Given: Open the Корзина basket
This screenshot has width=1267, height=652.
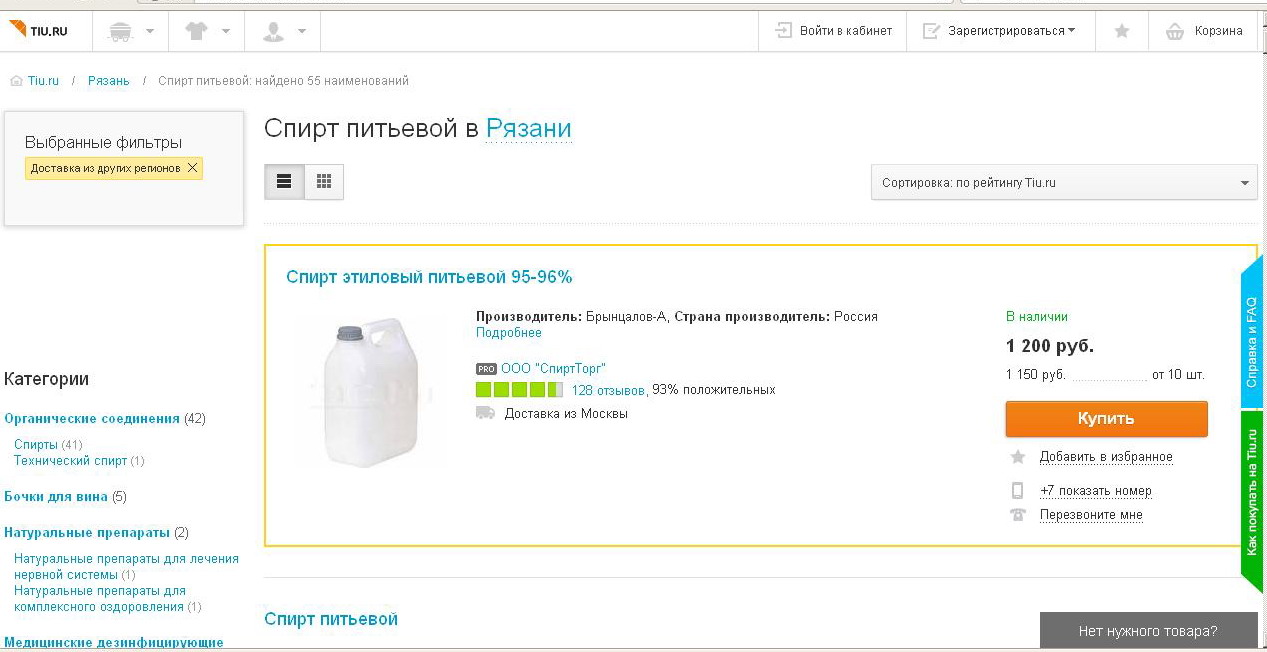Looking at the screenshot, I should pos(1204,31).
